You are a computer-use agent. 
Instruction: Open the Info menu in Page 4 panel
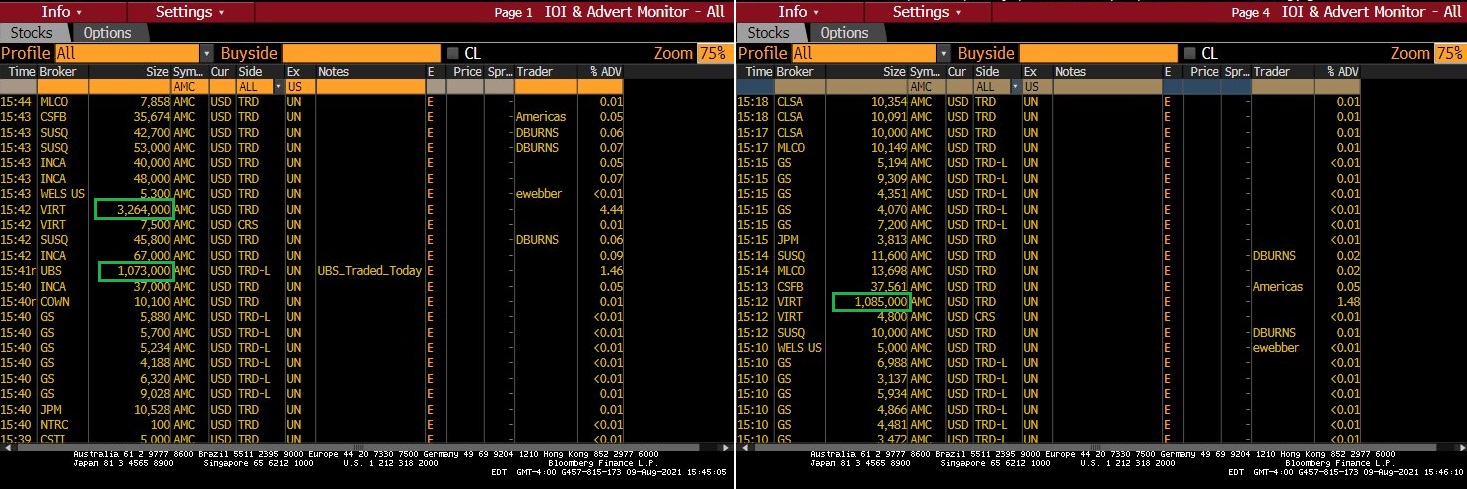(798, 12)
